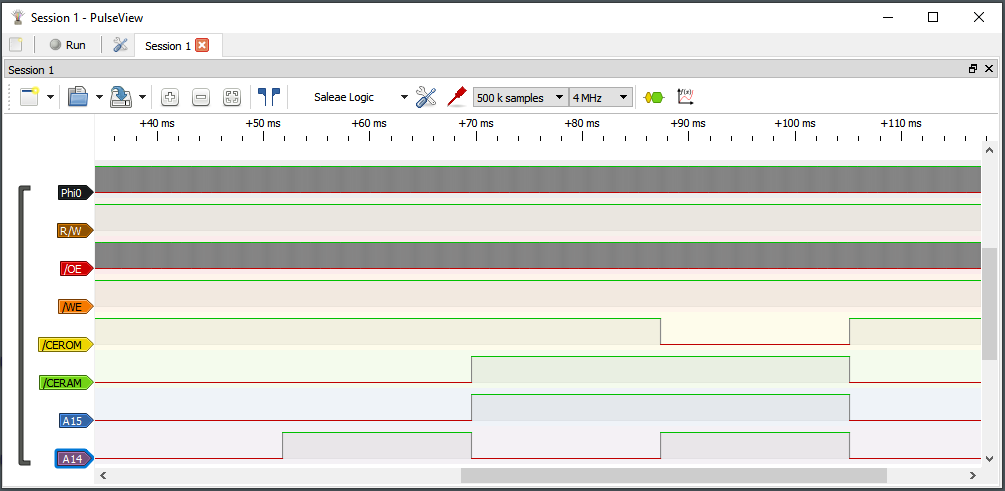Expand the open file dropdown arrow
The height and width of the screenshot is (491, 1005).
point(99,97)
